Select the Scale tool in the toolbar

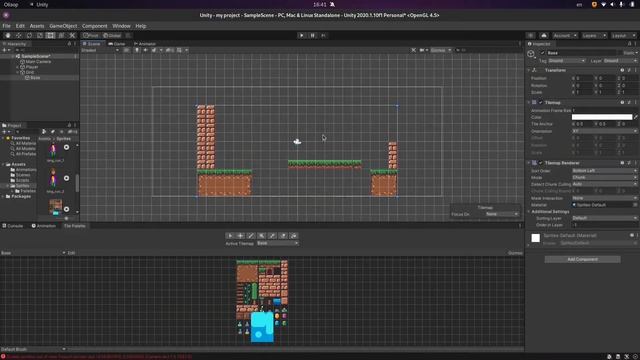pos(40,36)
